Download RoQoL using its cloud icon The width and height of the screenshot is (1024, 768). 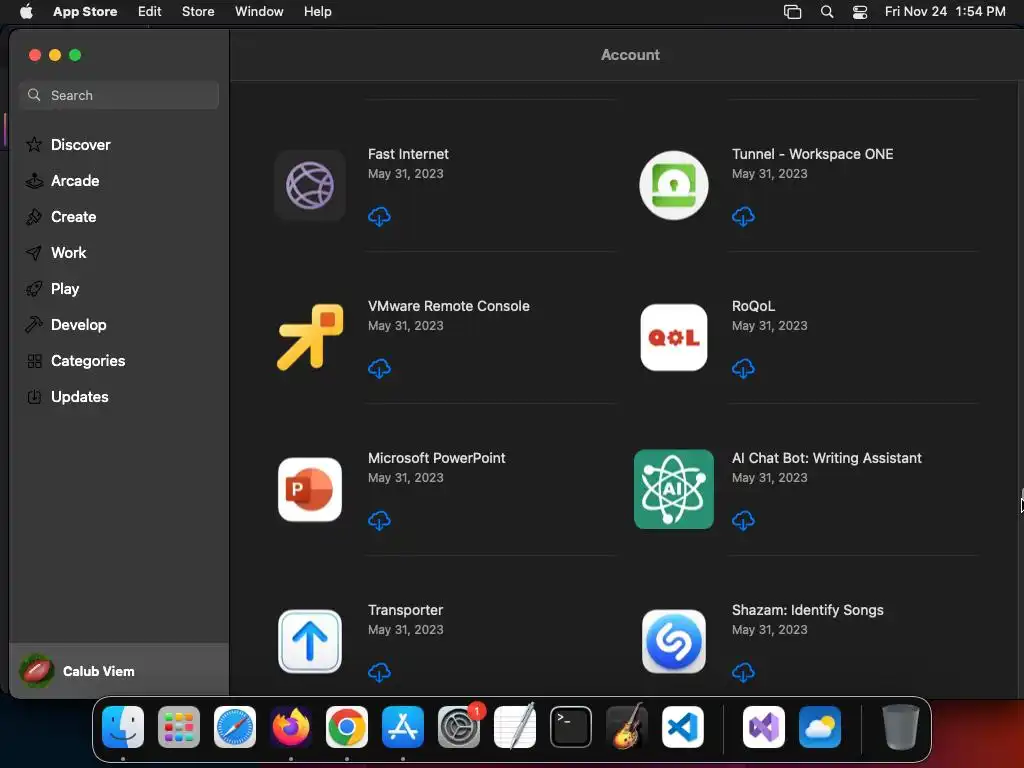(743, 368)
